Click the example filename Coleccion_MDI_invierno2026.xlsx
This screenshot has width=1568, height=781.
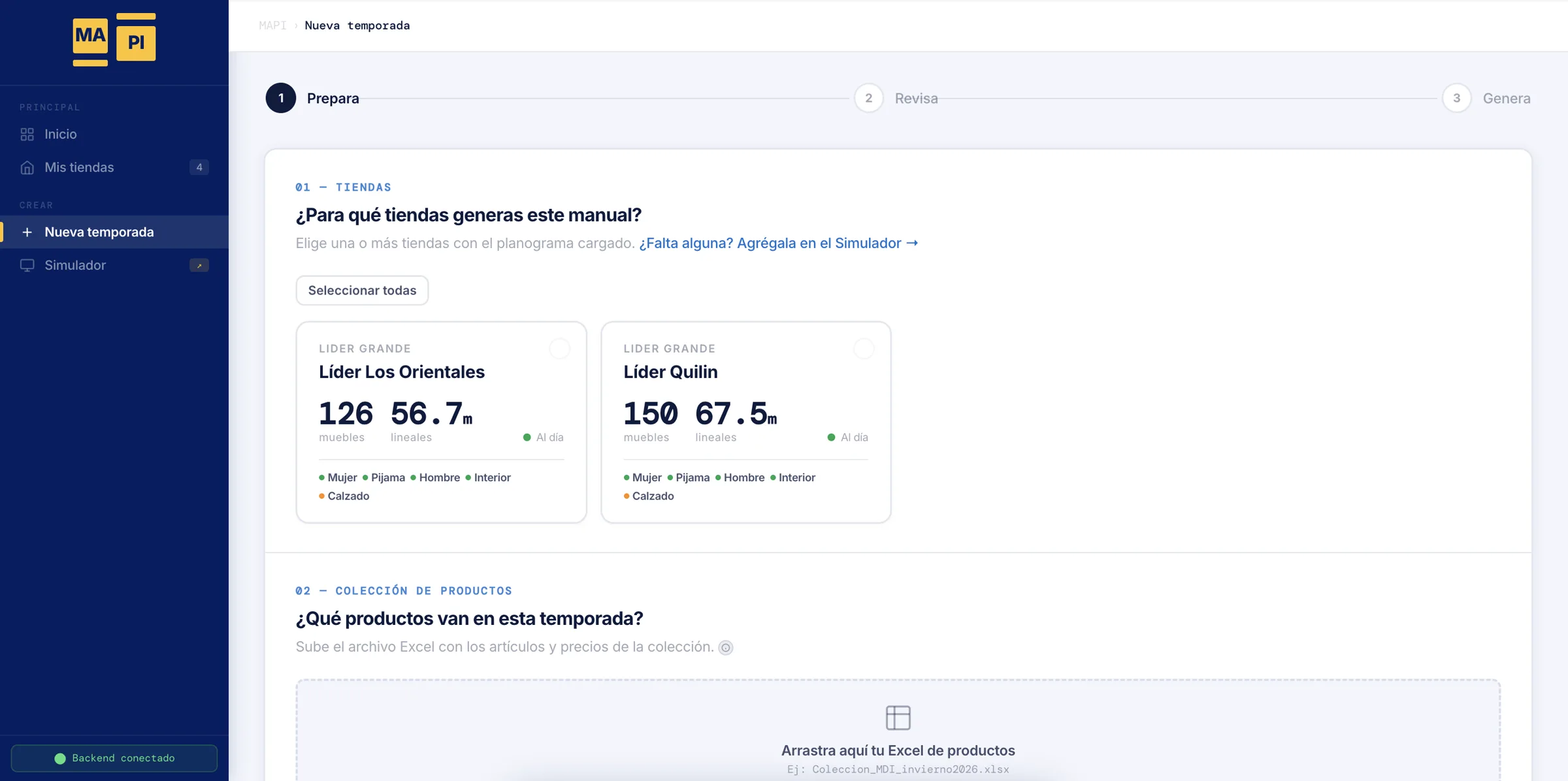[x=911, y=770]
